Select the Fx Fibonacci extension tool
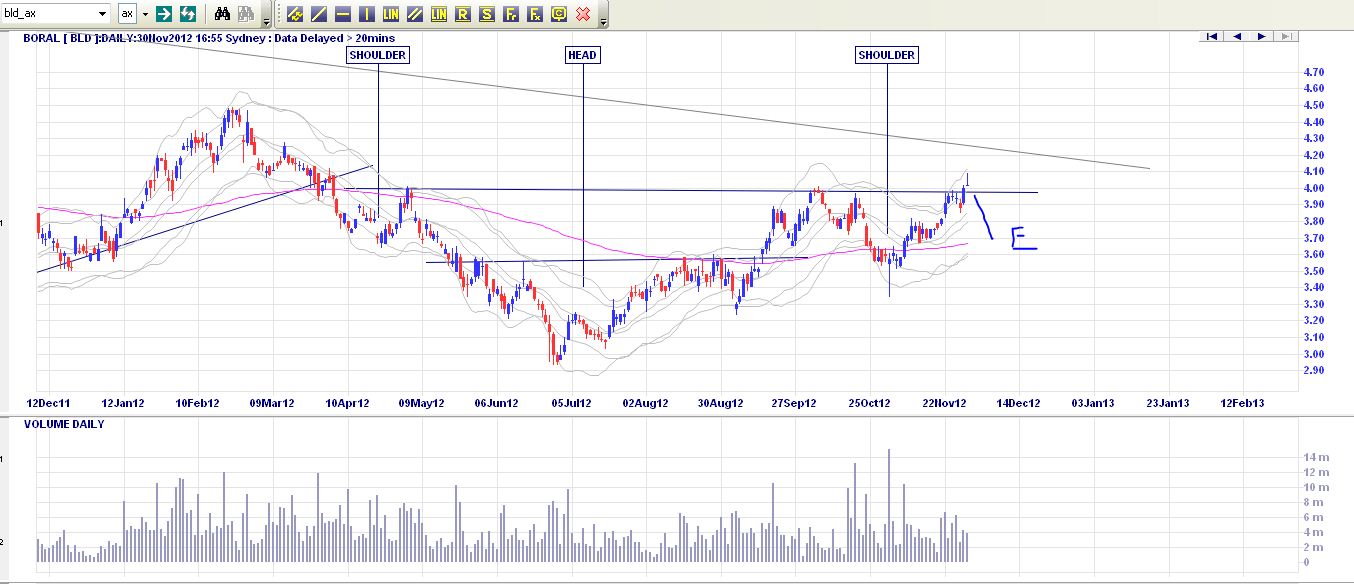The height and width of the screenshot is (584, 1354). coord(535,14)
